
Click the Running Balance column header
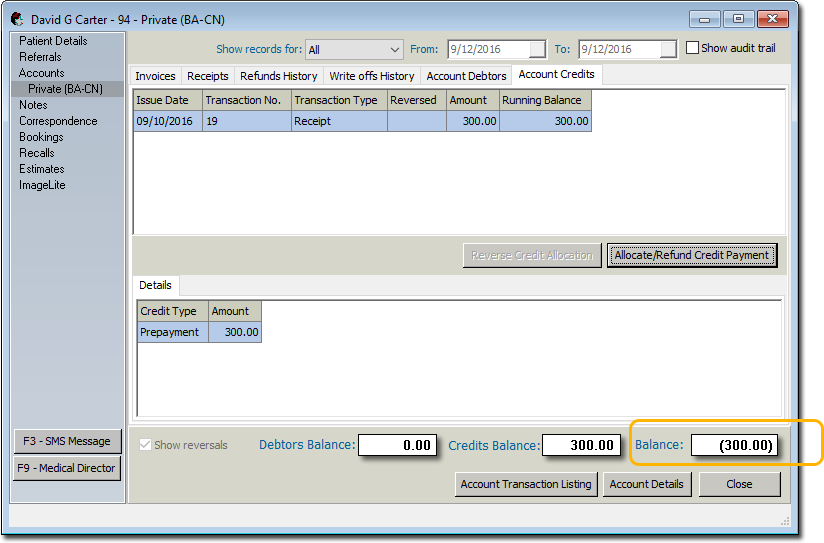(545, 100)
